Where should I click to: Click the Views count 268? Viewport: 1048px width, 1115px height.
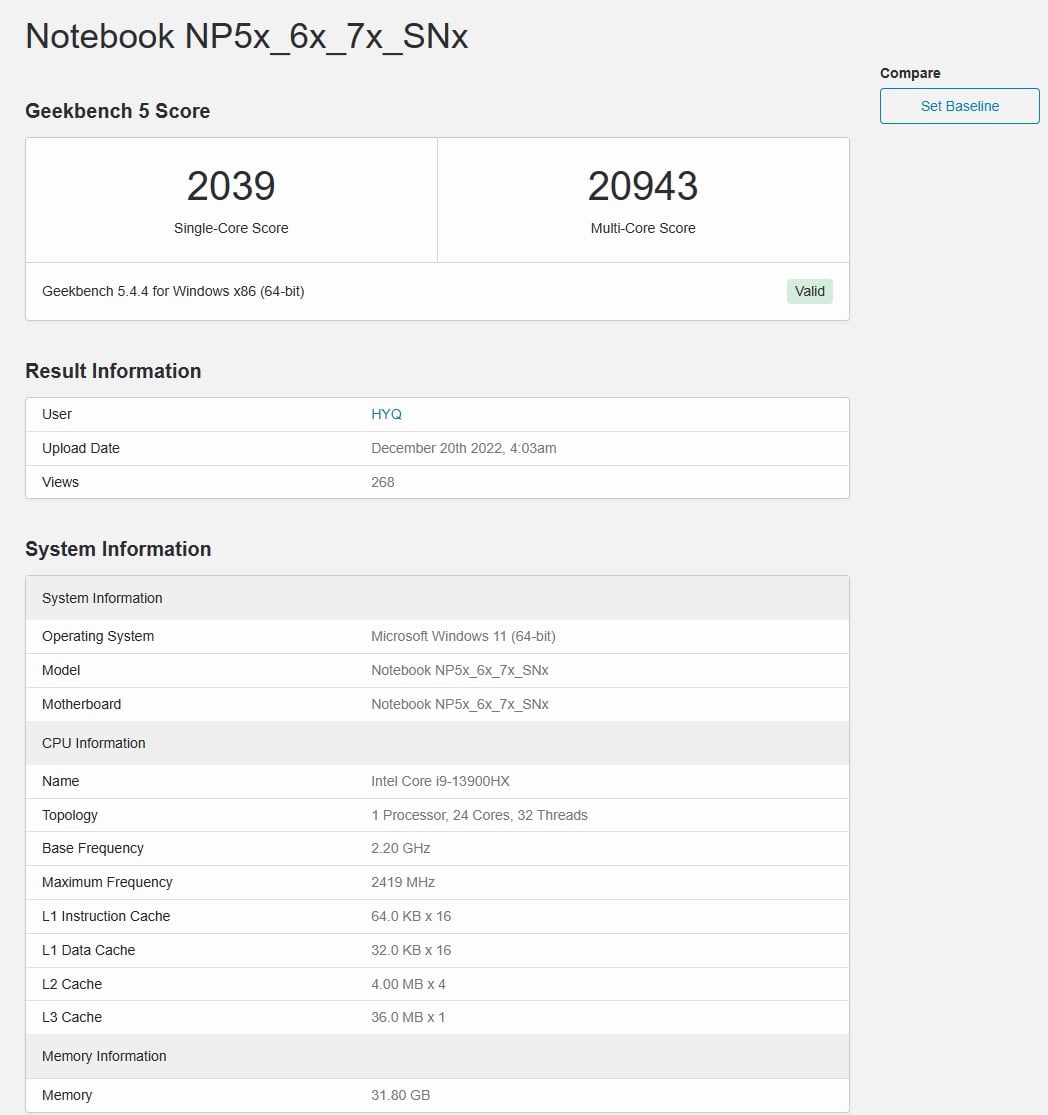pyautogui.click(x=383, y=482)
